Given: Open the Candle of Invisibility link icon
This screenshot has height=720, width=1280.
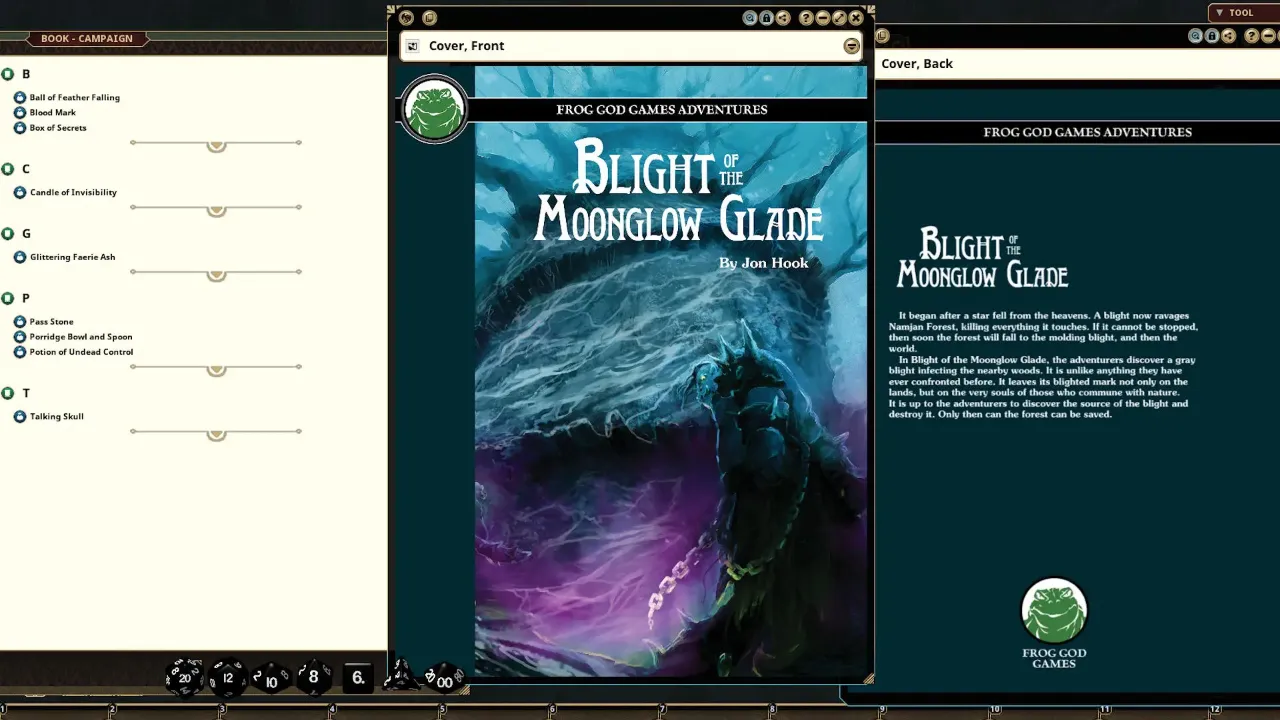Looking at the screenshot, I should (20, 192).
